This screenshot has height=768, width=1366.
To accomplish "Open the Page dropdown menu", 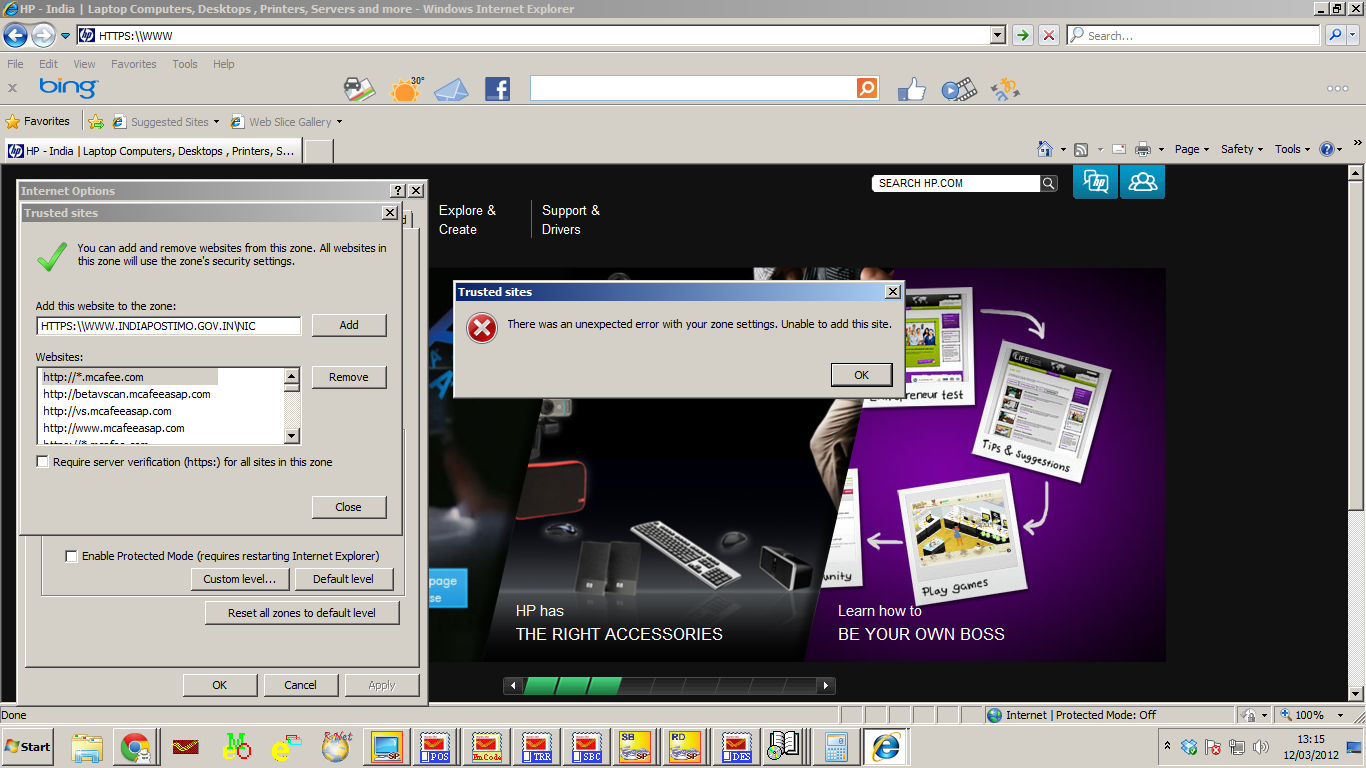I will pos(1192,149).
